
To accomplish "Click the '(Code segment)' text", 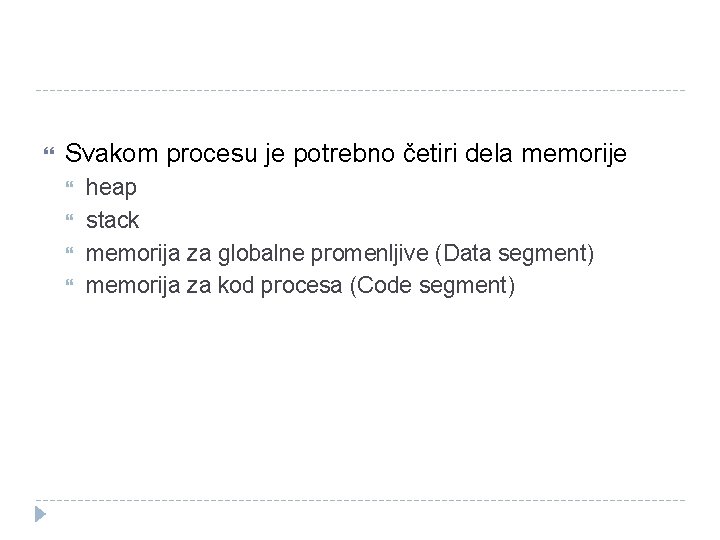I will (432, 287).
